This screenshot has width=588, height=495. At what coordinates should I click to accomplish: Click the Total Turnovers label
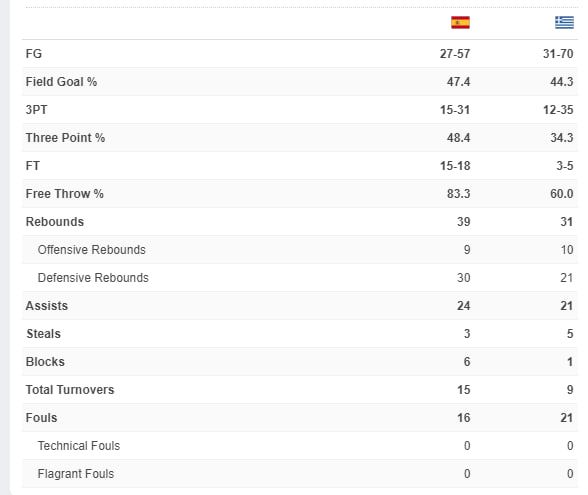point(70,390)
